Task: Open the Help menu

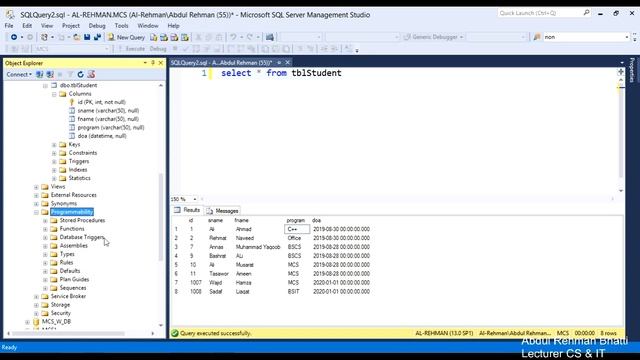Action: pos(173,25)
